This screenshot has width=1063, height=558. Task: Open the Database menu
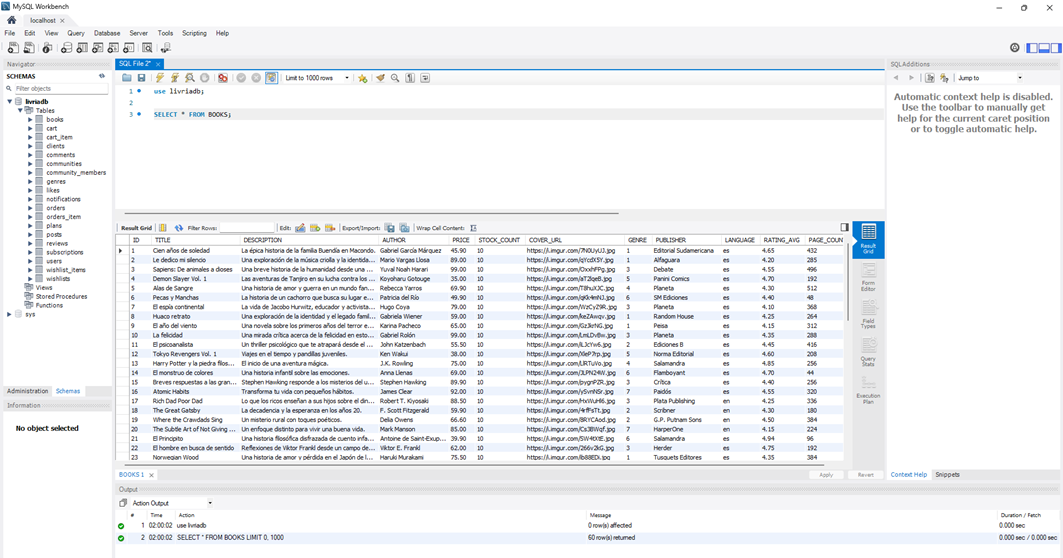point(107,33)
